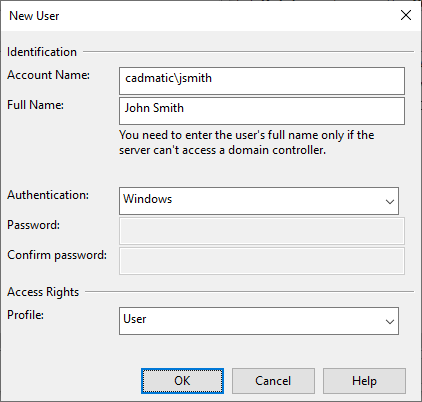Click the domain controller hint text
Image resolution: width=422 pixels, height=402 pixels.
[x=247, y=143]
